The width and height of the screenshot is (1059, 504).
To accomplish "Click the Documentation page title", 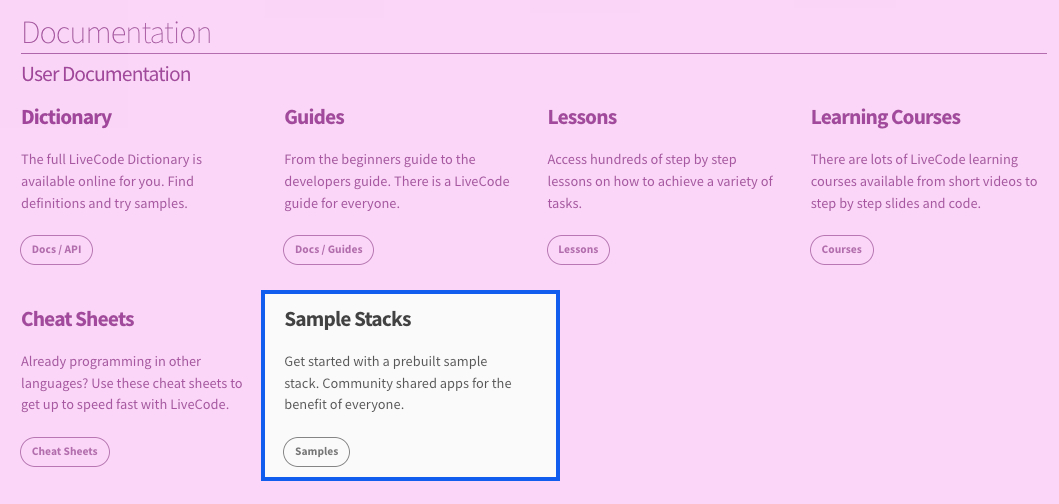I will 116,32.
